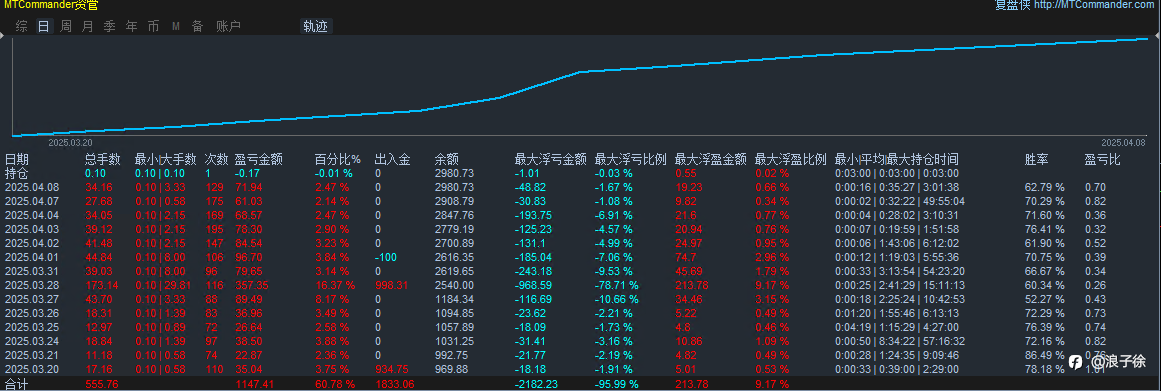This screenshot has height=391, width=1161.
Task: Click the 最小|平均|最大持仓时间 column header
Action: tap(897, 159)
